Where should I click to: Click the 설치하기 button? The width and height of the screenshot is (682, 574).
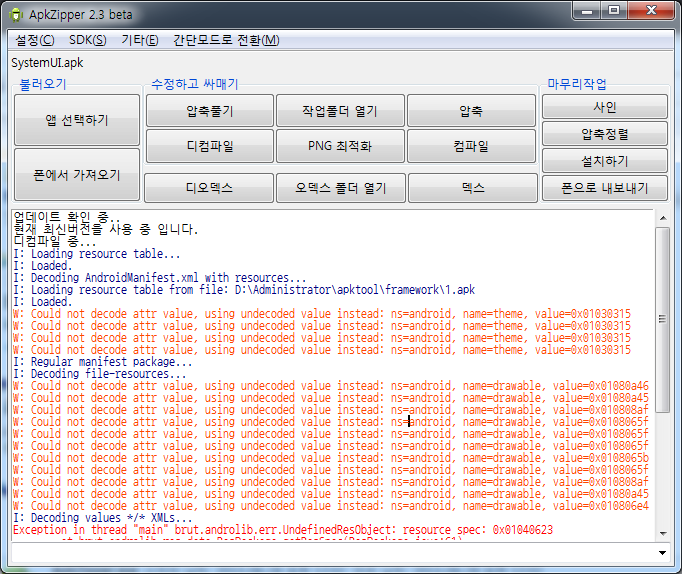(604, 160)
